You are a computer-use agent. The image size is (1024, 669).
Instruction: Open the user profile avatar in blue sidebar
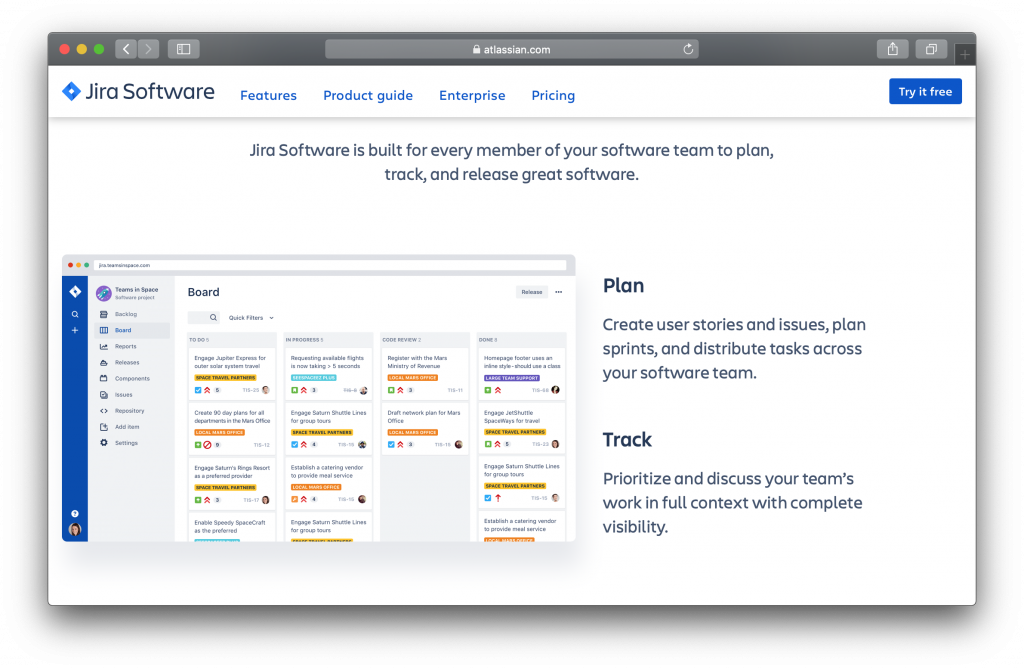(75, 529)
